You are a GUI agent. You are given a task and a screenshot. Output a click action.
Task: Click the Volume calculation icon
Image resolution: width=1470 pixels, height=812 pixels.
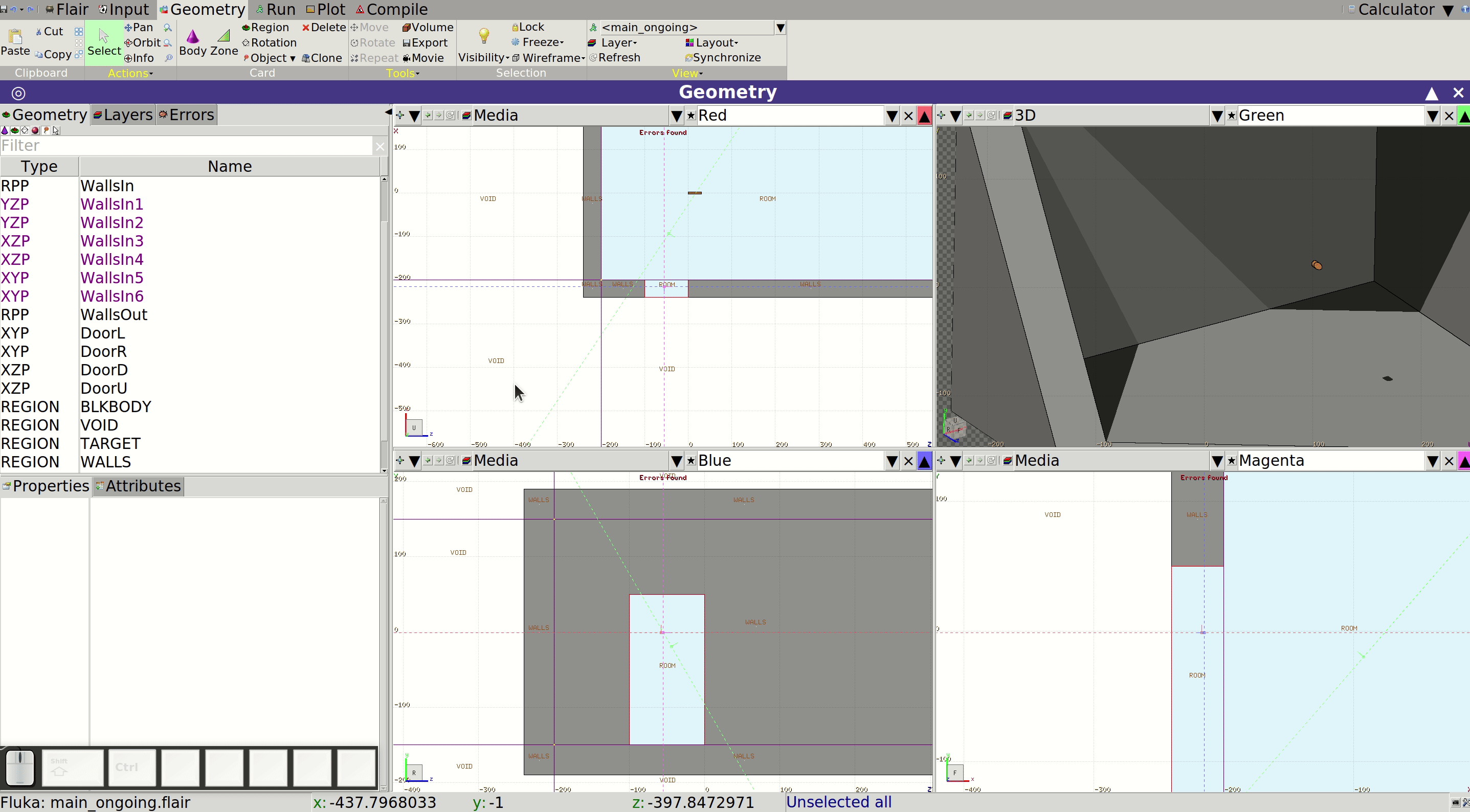428,27
